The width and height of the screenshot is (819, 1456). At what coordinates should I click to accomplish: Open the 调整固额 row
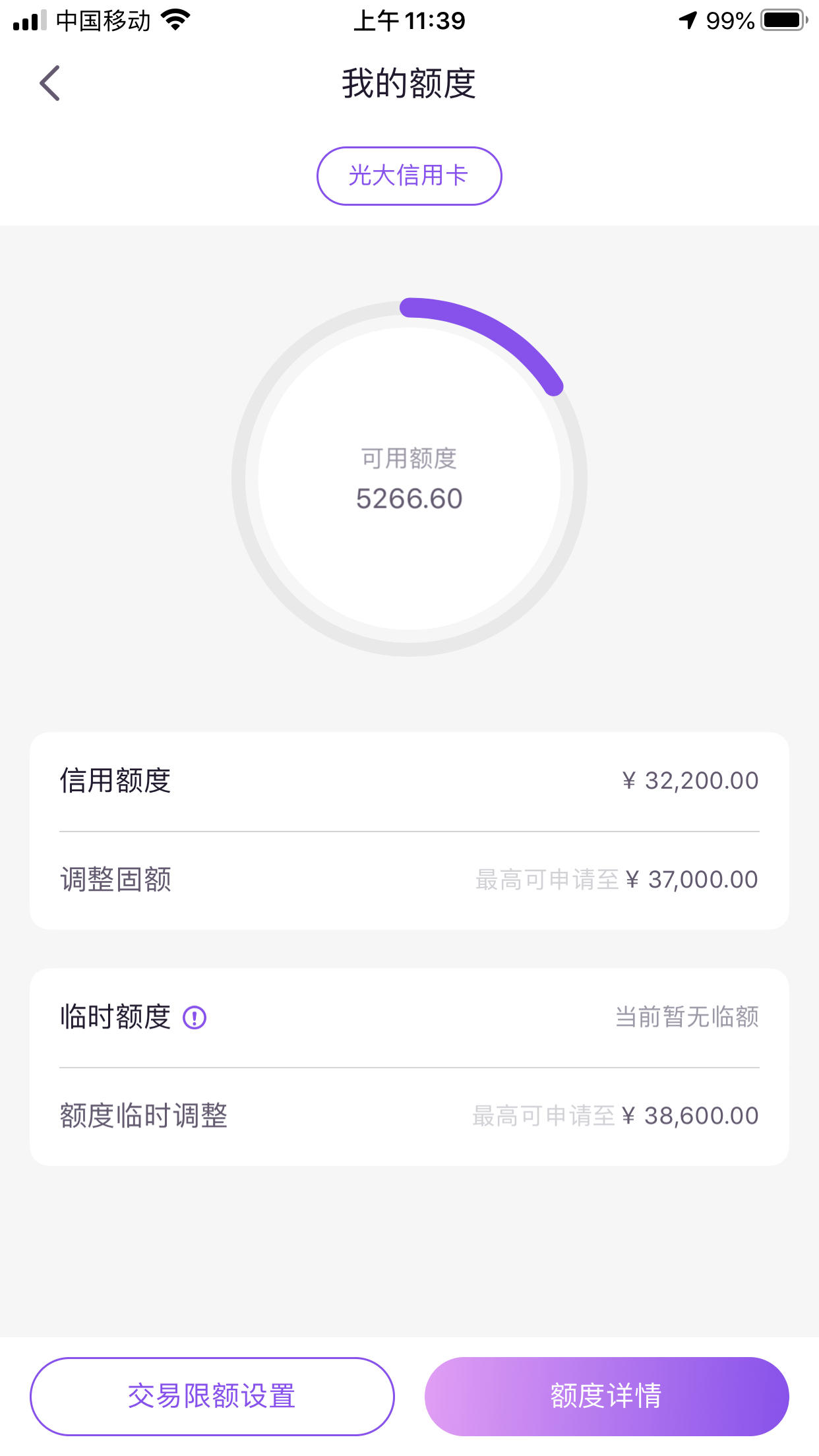(409, 880)
